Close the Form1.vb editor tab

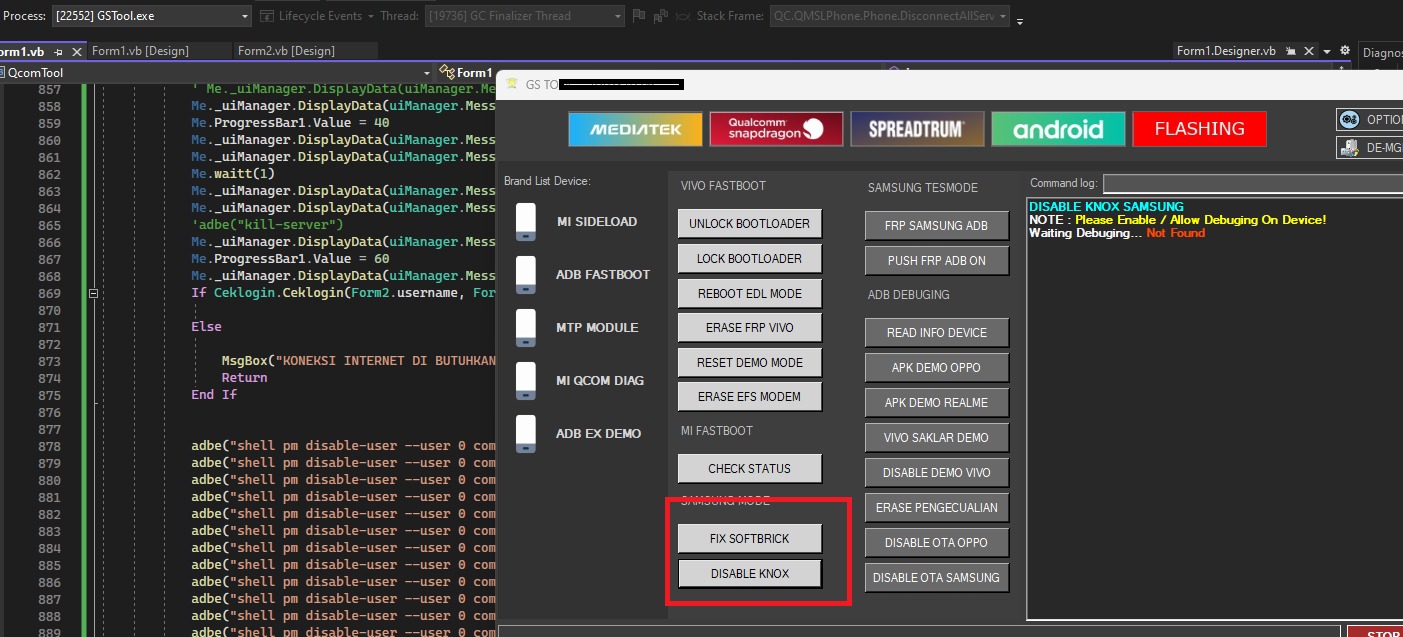[x=76, y=51]
